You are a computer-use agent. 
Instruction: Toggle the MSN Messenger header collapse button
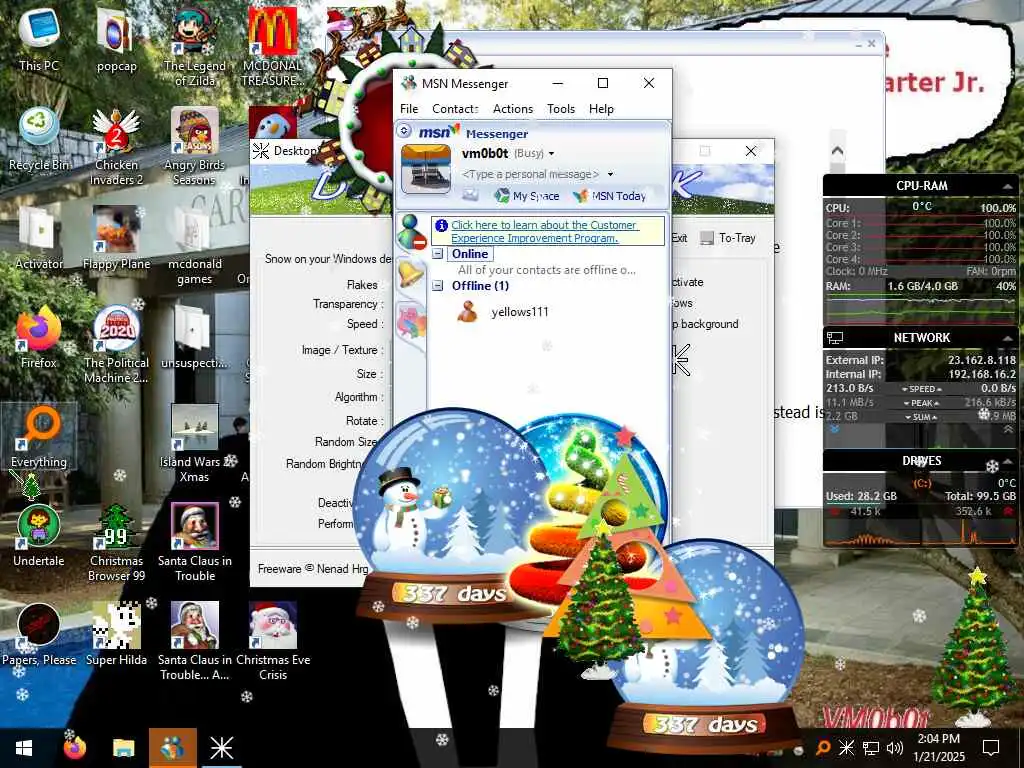click(x=404, y=131)
